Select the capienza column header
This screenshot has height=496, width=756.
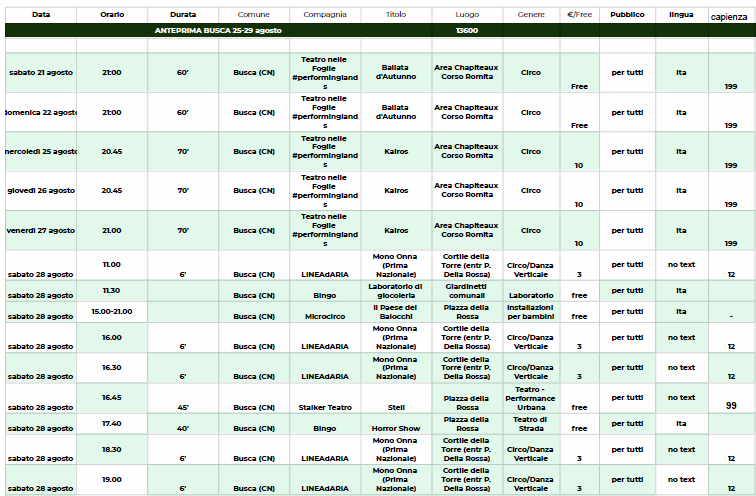[729, 17]
